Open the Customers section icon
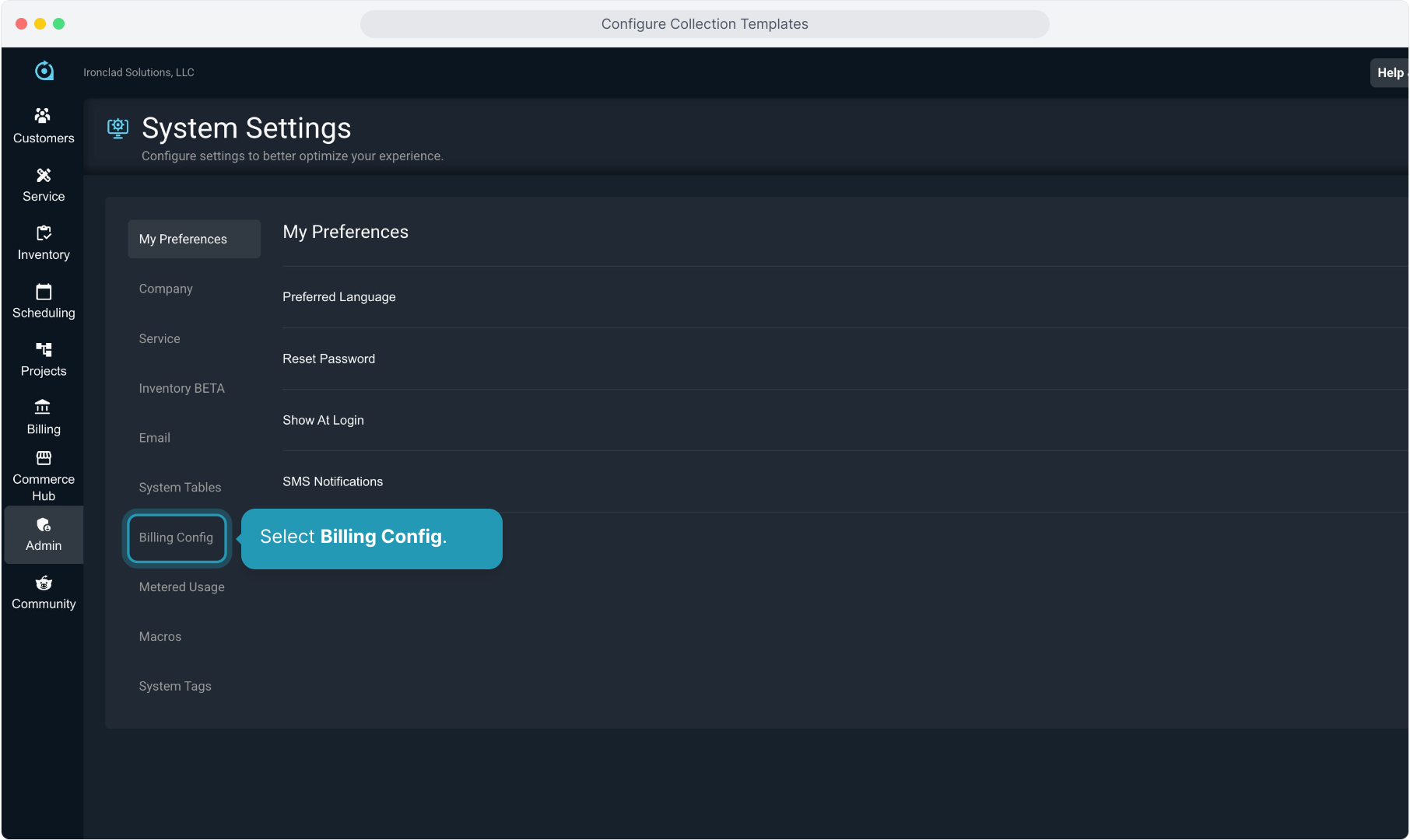1410x840 pixels. [x=43, y=116]
